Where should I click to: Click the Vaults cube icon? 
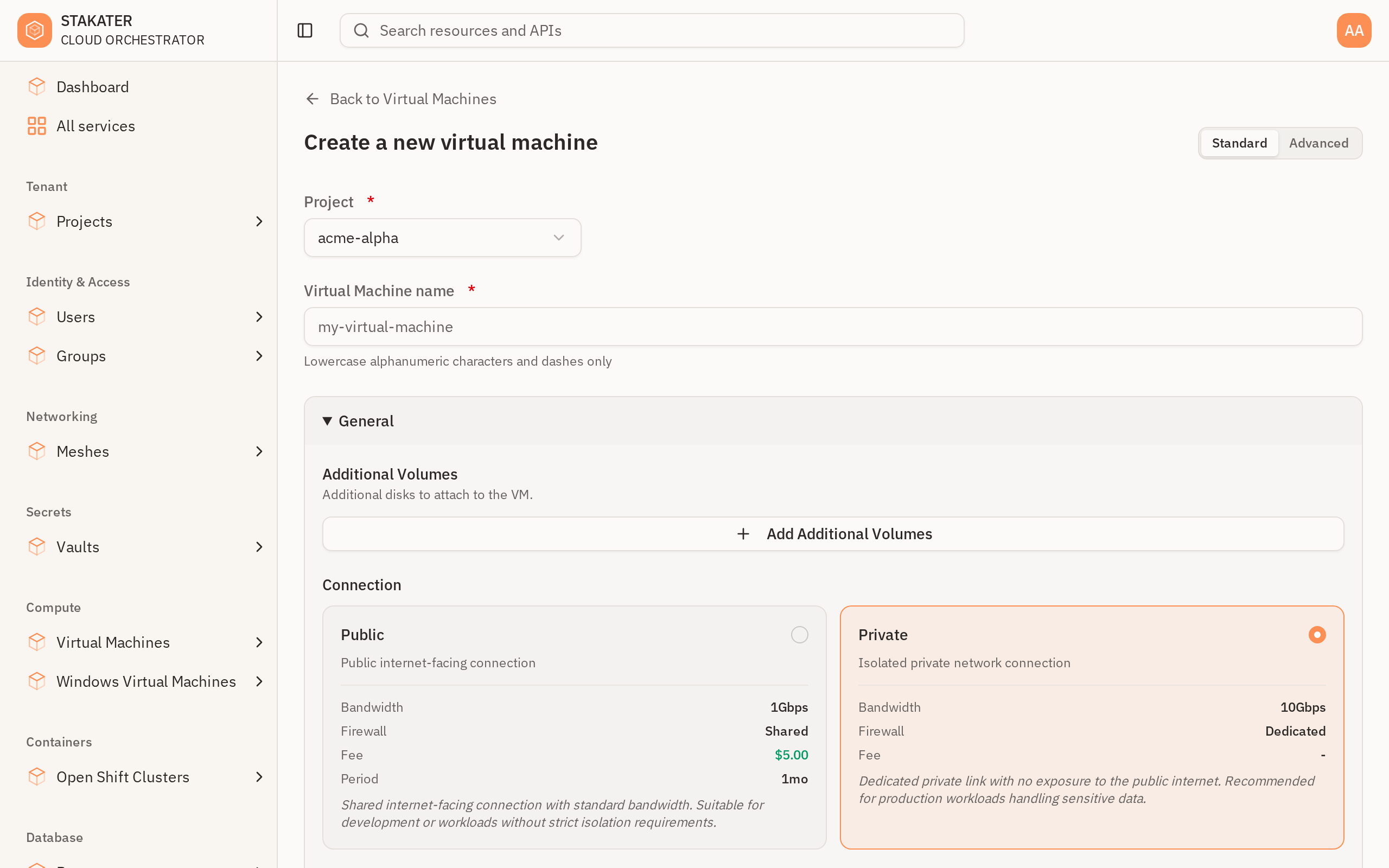pos(37,546)
